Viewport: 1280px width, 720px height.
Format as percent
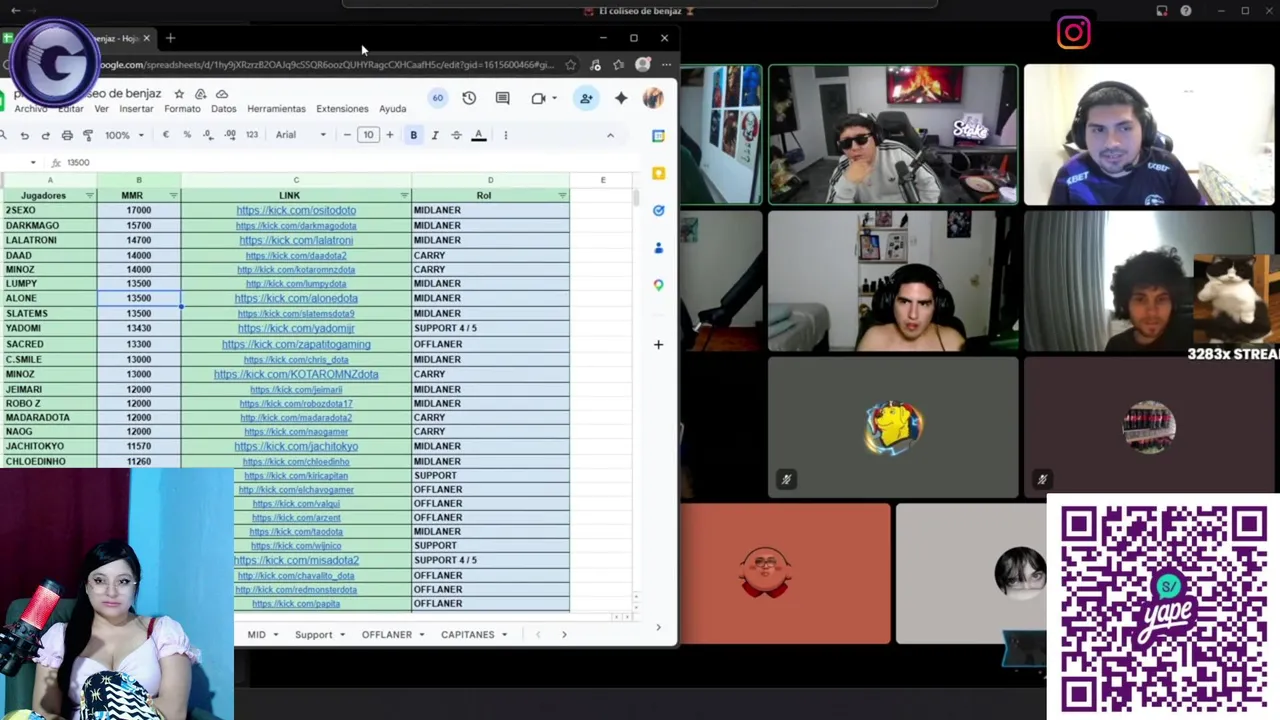tap(187, 135)
